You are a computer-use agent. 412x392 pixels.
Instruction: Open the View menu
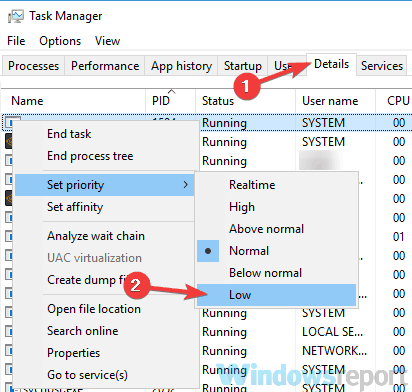pyautogui.click(x=107, y=41)
